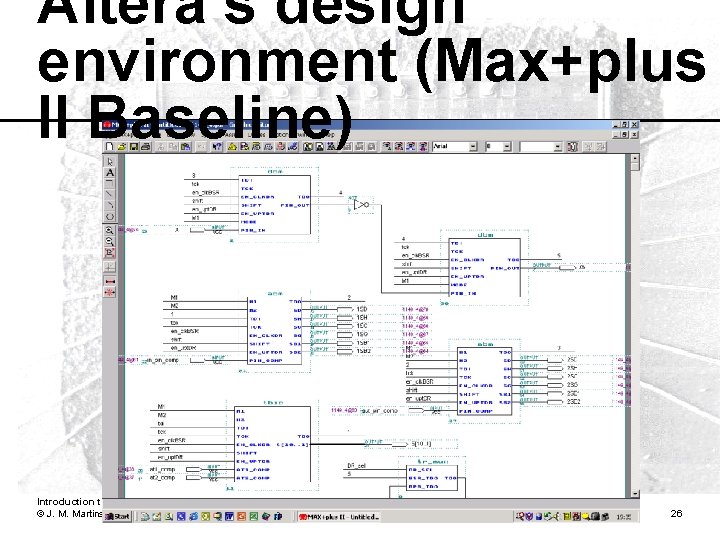Click the zoom in magnifier tool

tap(110, 230)
